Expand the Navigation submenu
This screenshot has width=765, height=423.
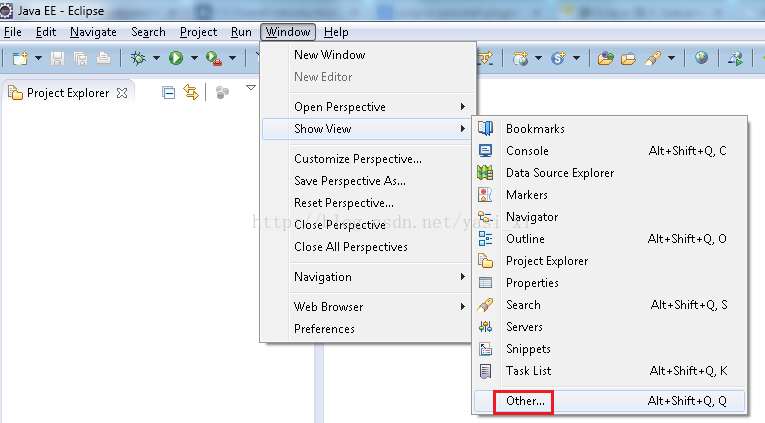368,277
